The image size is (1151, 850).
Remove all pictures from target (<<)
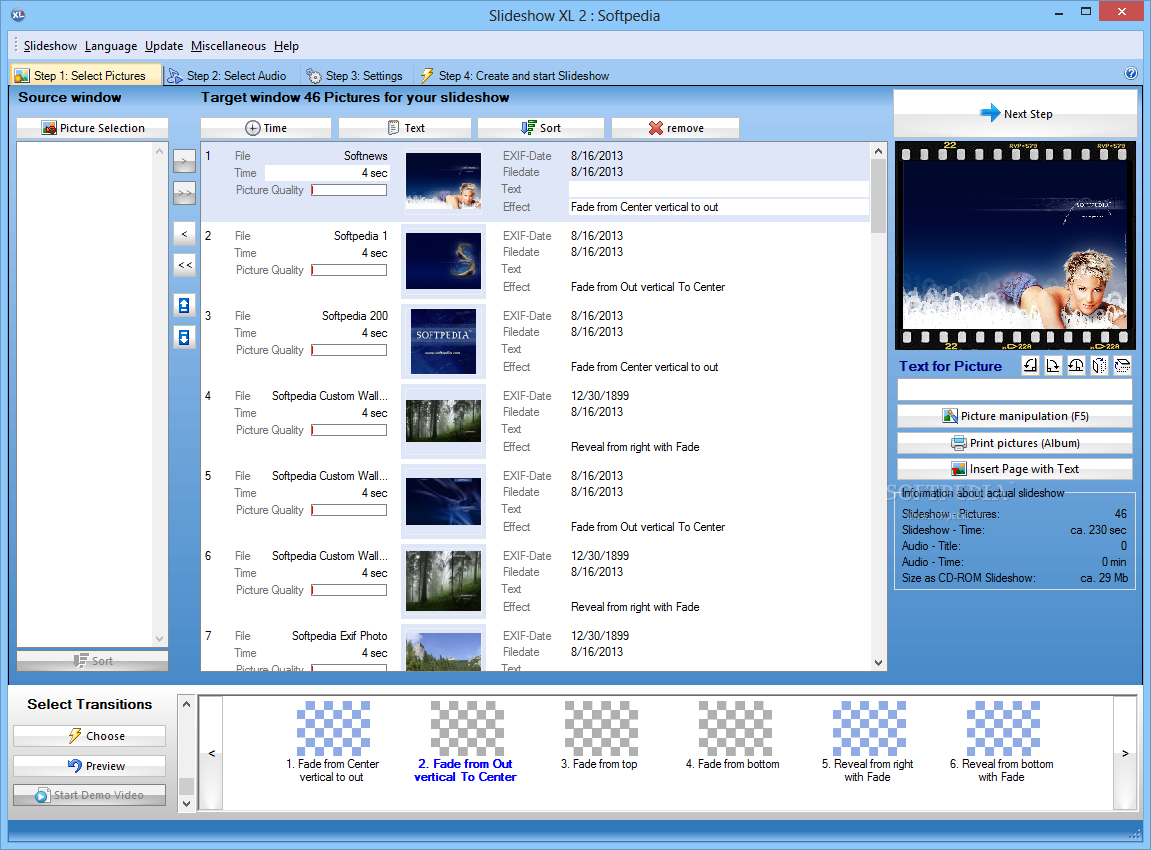pos(184,265)
